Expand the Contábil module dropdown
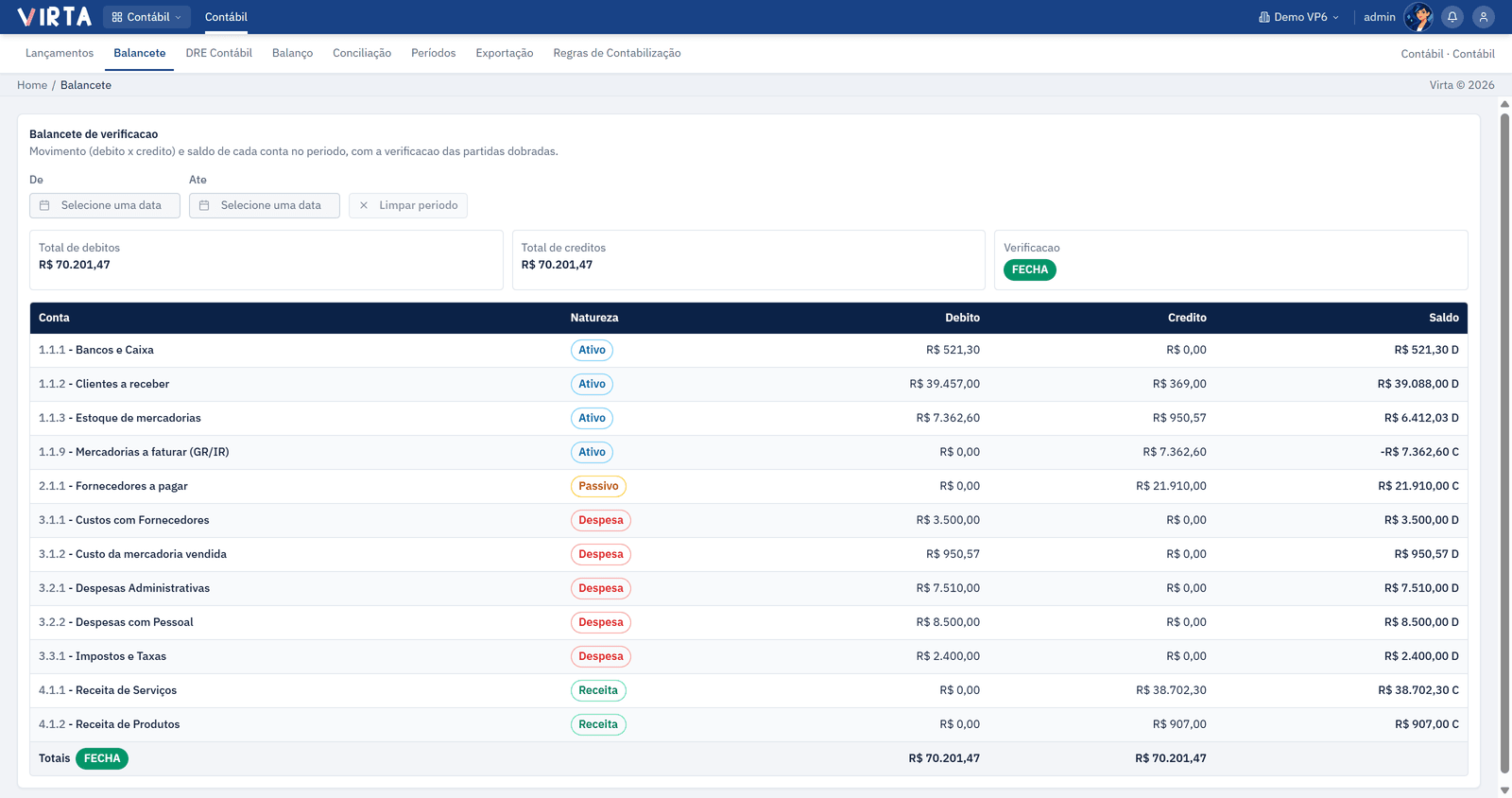This screenshot has width=1512, height=798. tap(146, 17)
